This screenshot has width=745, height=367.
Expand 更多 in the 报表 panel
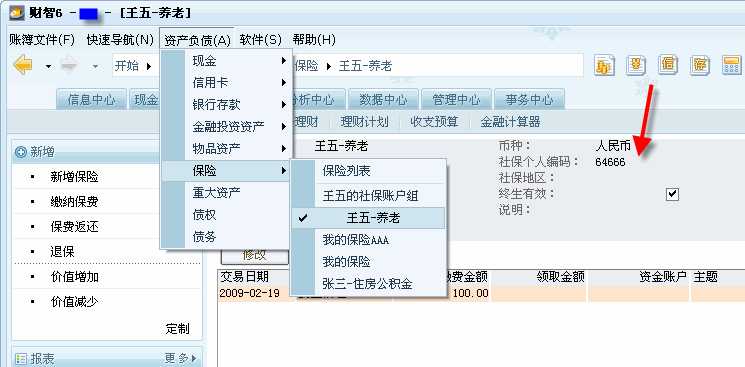click(x=181, y=358)
